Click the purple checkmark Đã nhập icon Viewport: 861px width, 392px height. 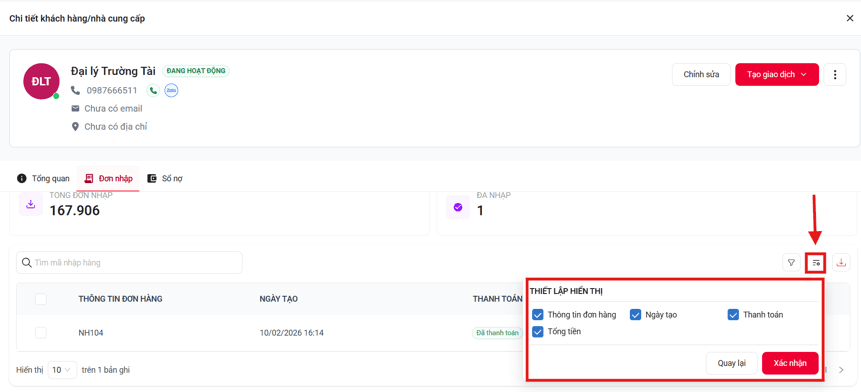(458, 207)
